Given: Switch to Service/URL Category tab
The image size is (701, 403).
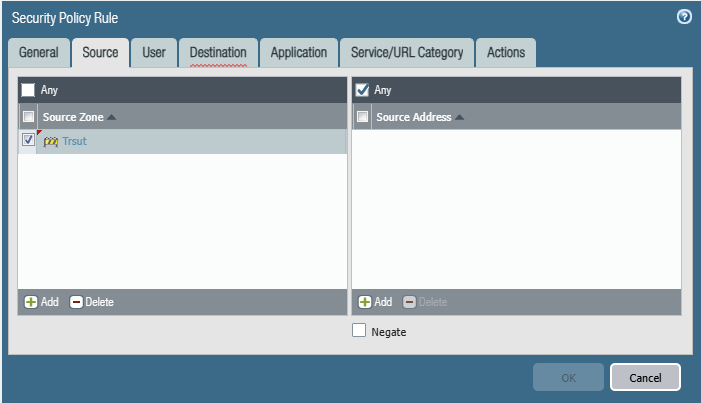Looking at the screenshot, I should (x=407, y=53).
